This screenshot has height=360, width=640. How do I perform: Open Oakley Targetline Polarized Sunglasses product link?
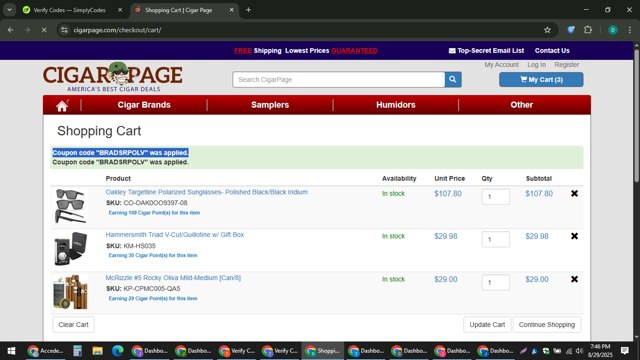coord(207,192)
